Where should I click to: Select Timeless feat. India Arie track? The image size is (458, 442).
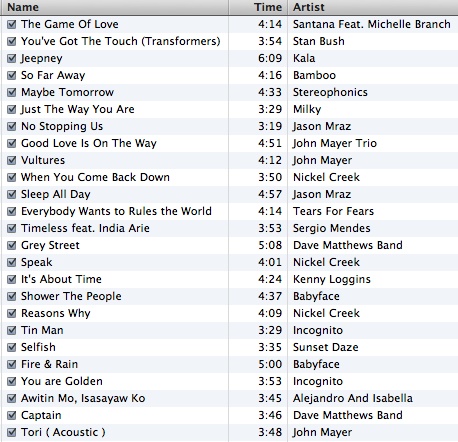tap(85, 228)
